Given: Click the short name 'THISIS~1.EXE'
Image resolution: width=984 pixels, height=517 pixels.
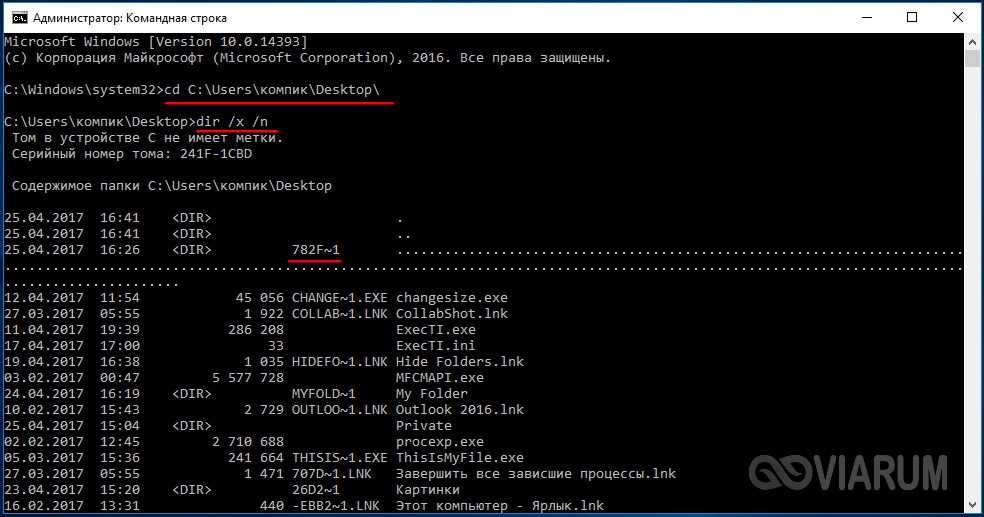Looking at the screenshot, I should tap(340, 458).
